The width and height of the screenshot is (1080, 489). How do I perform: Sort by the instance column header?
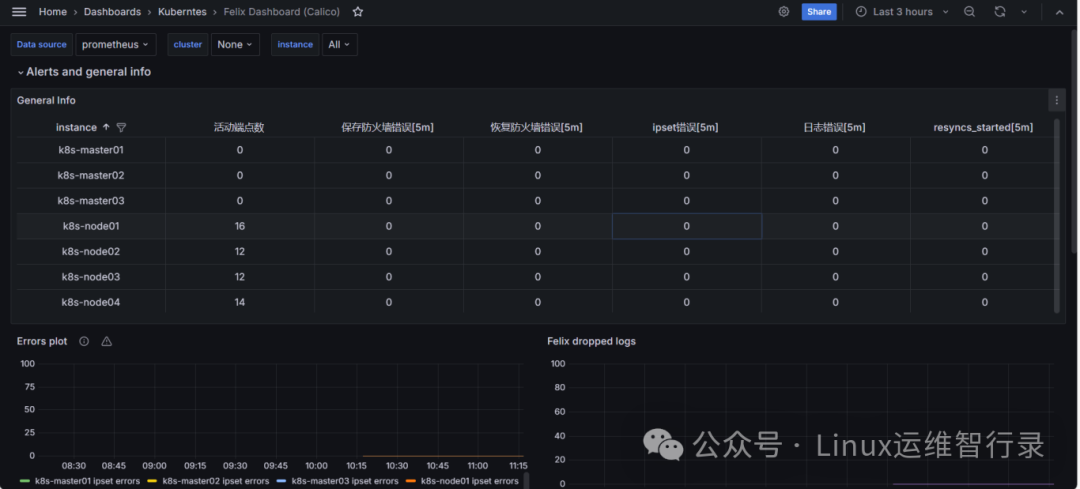click(76, 127)
